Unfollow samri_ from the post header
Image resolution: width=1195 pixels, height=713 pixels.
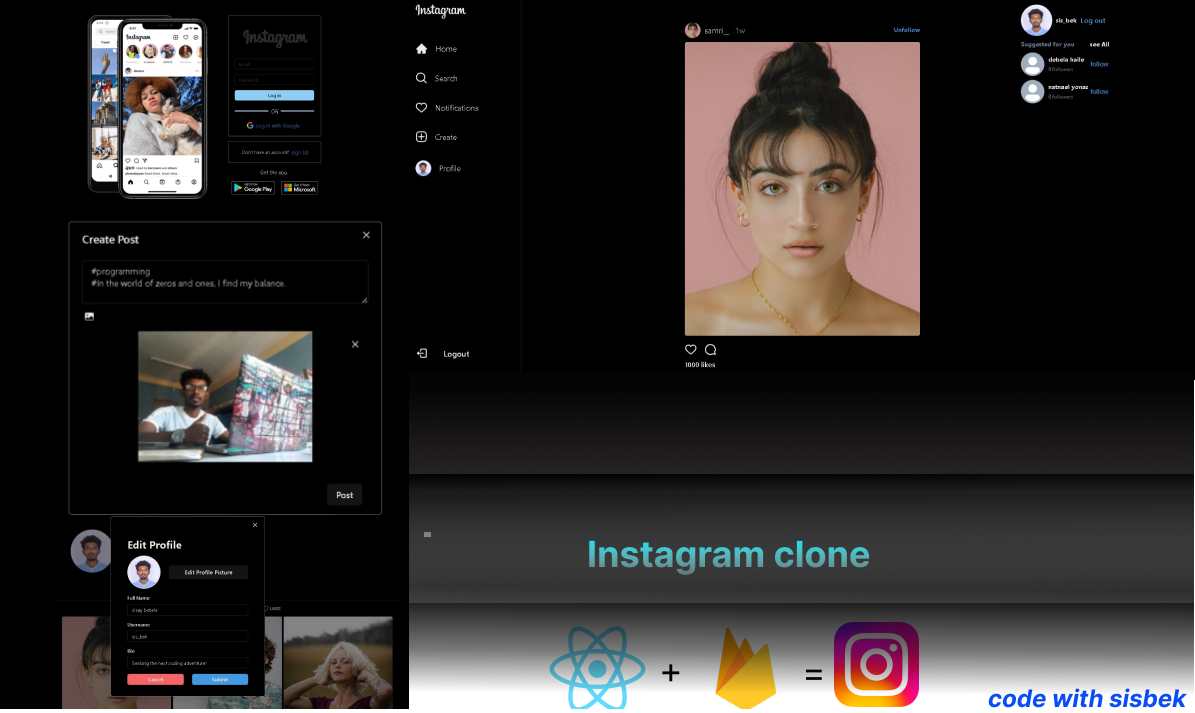point(906,30)
